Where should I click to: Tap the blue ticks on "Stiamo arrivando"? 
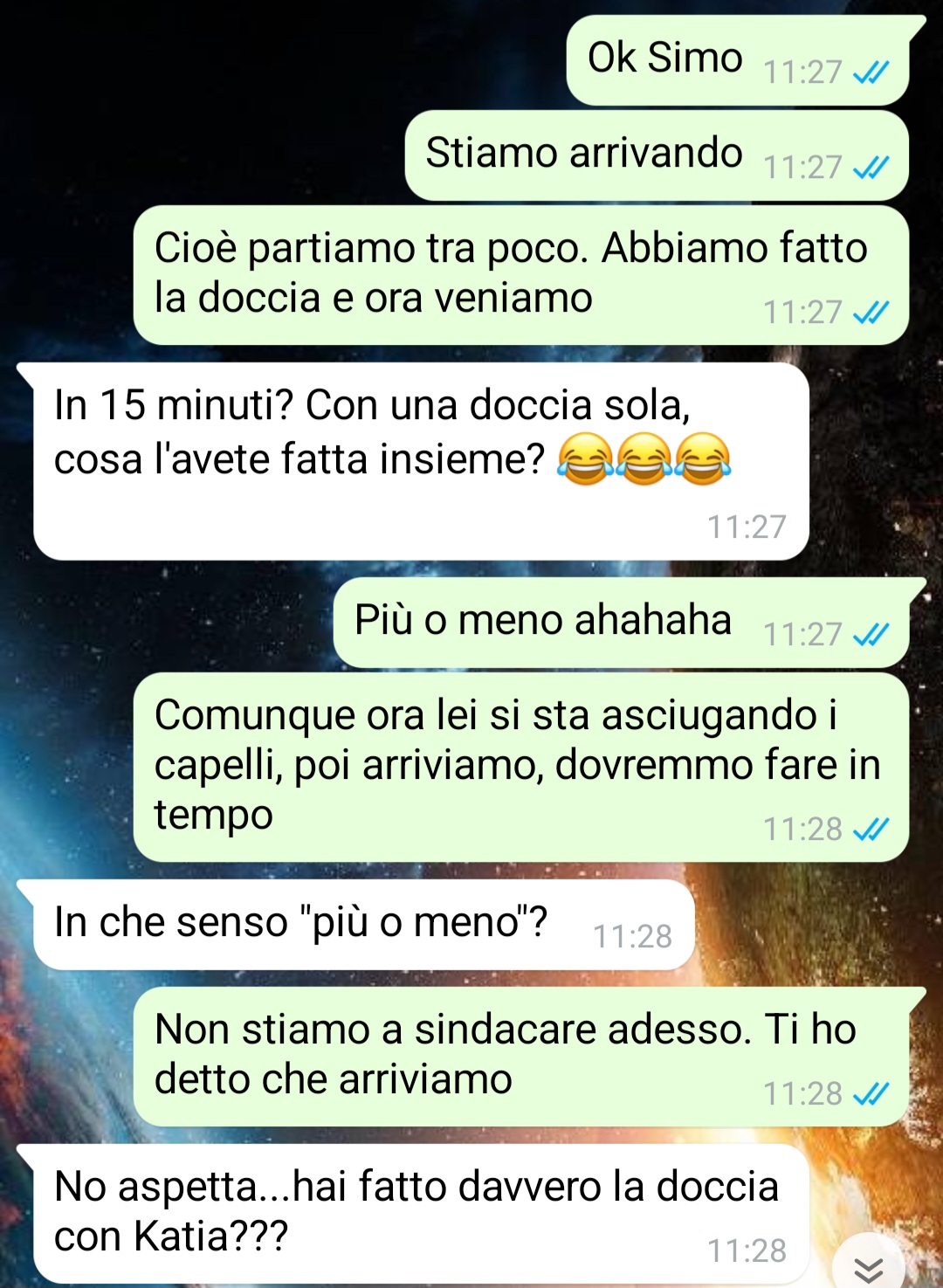click(x=871, y=168)
